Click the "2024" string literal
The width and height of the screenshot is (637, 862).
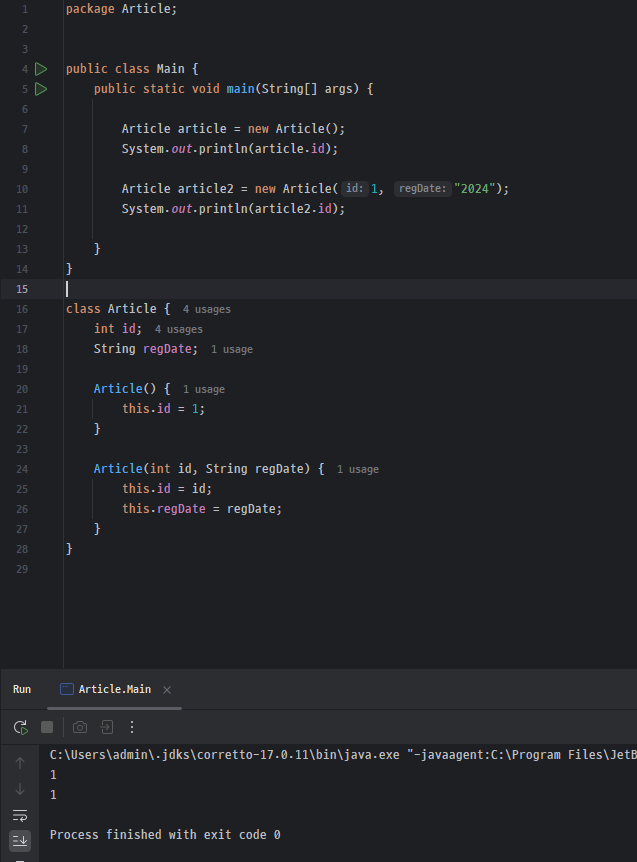(475, 189)
